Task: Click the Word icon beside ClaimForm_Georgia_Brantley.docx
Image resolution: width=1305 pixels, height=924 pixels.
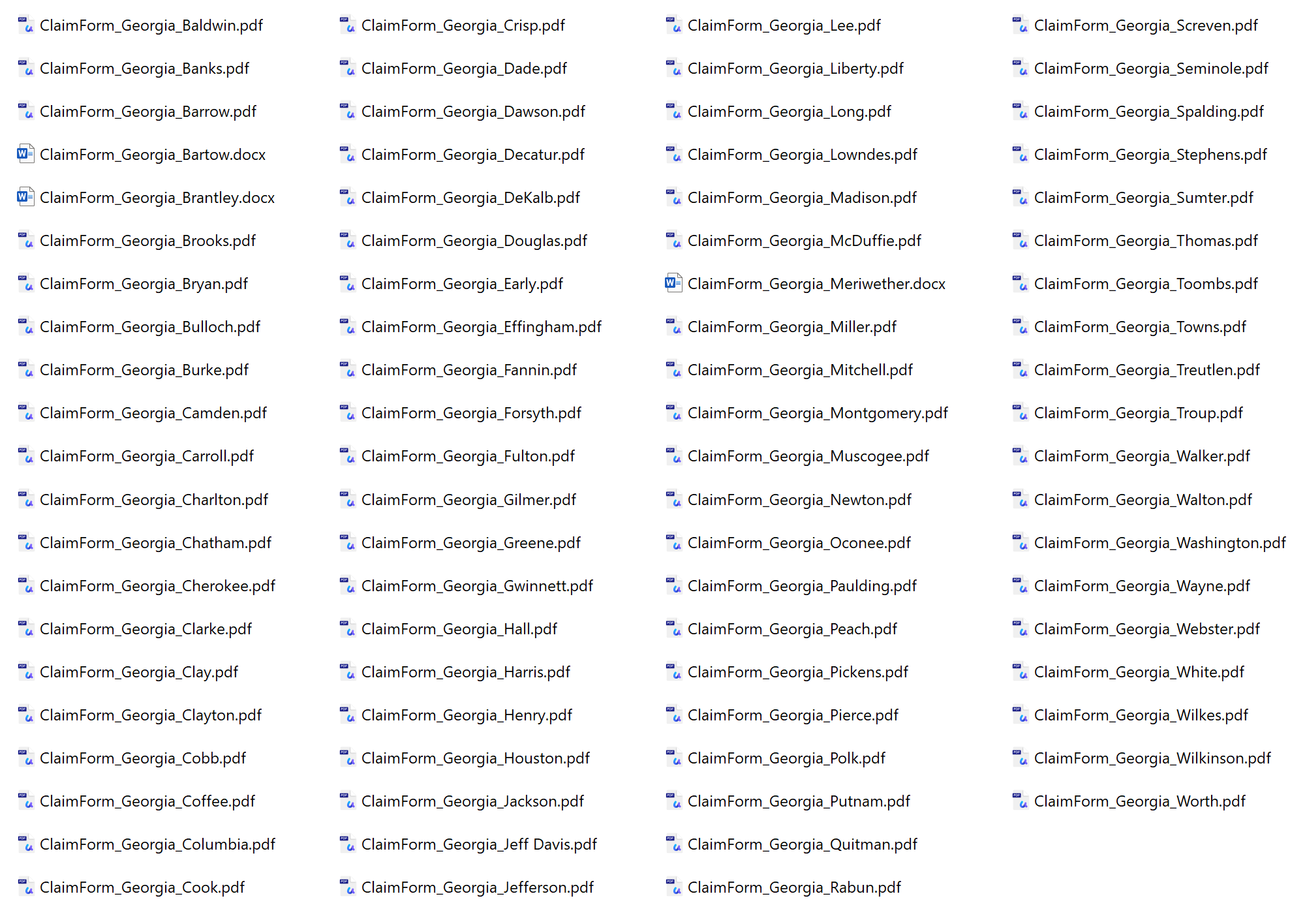Action: point(25,198)
